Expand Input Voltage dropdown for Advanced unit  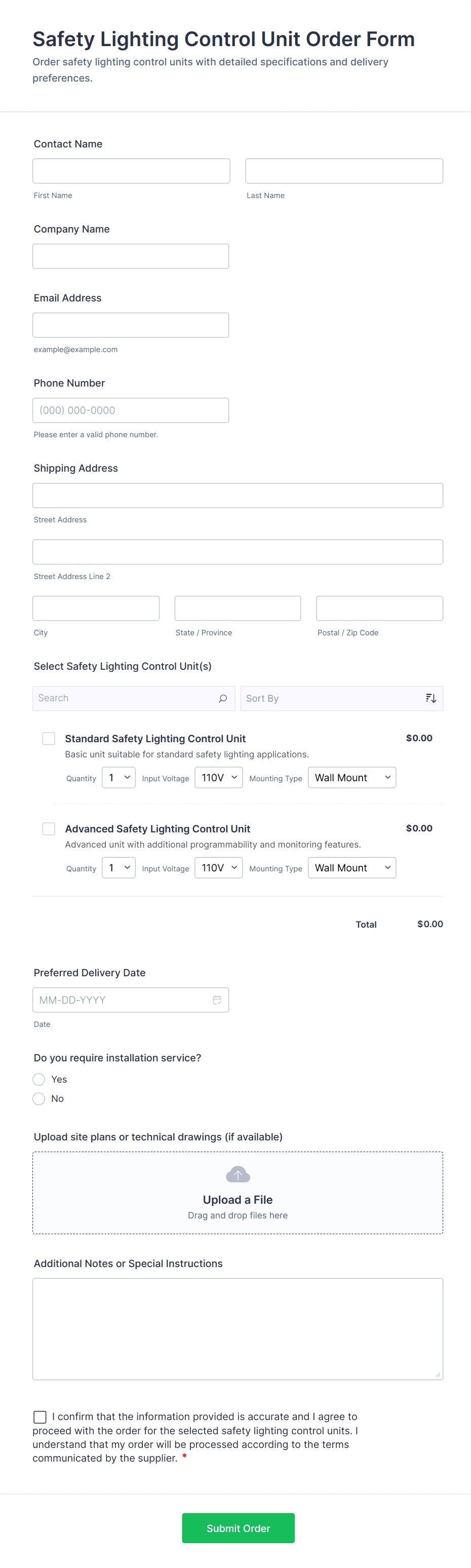tap(218, 867)
